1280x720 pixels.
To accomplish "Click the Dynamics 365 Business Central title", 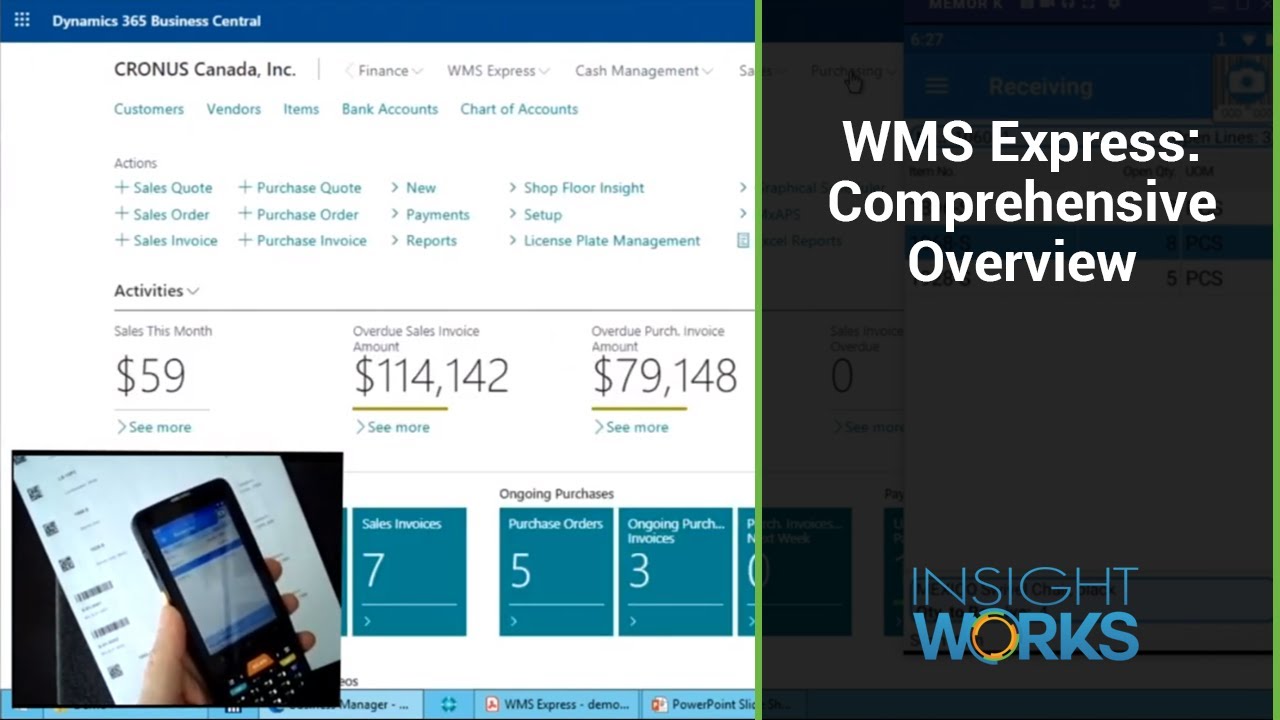I will point(156,20).
